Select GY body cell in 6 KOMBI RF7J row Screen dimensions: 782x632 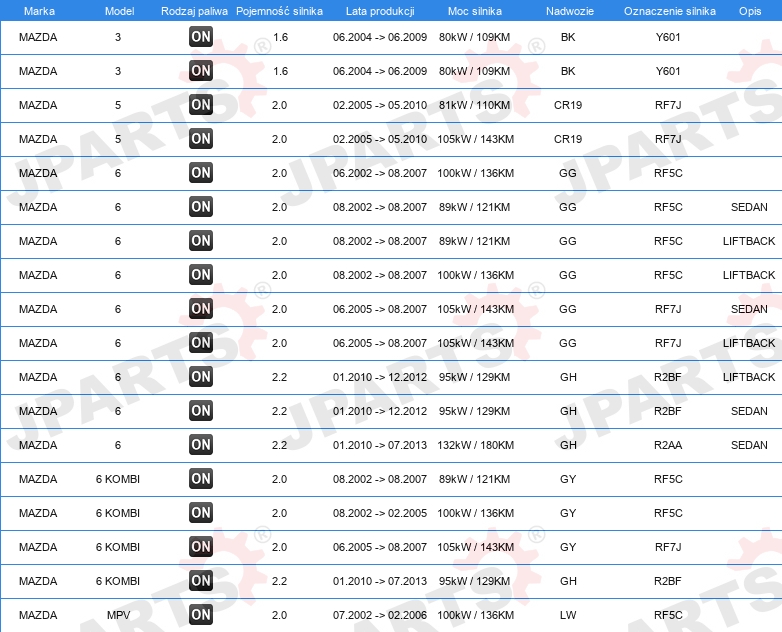[x=568, y=547]
